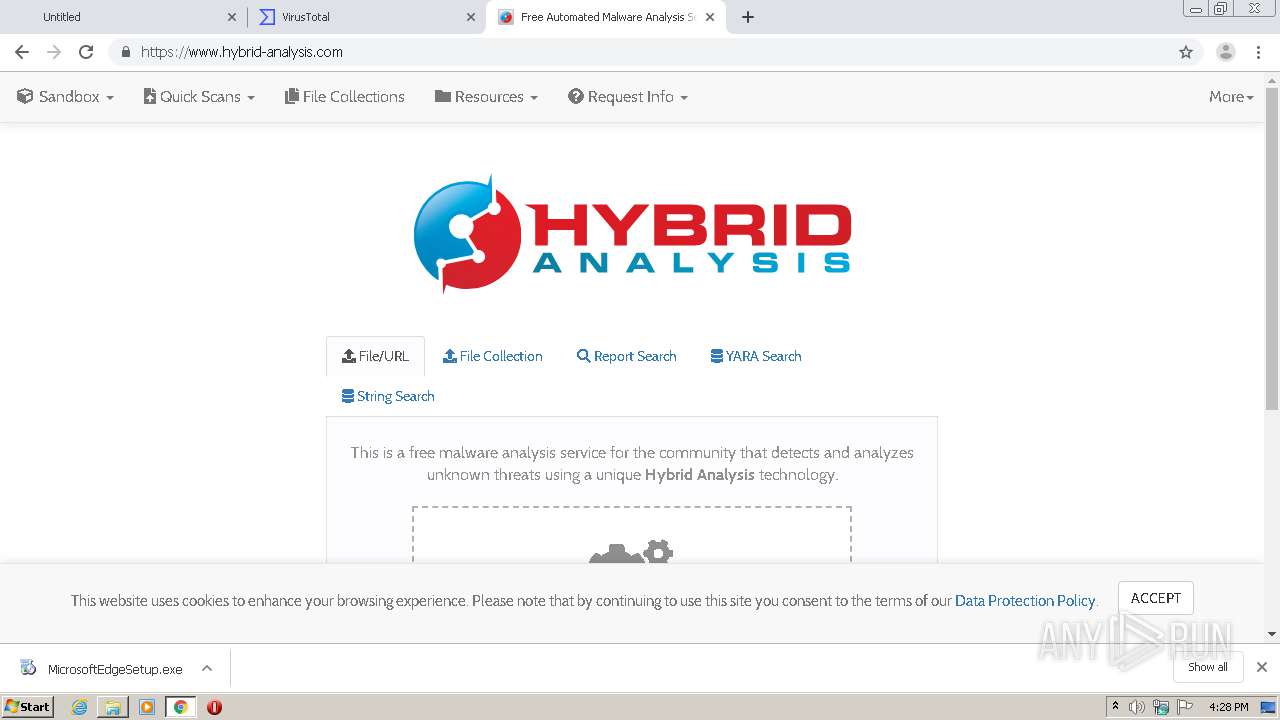Click the Request Info question-mark icon

[x=576, y=96]
